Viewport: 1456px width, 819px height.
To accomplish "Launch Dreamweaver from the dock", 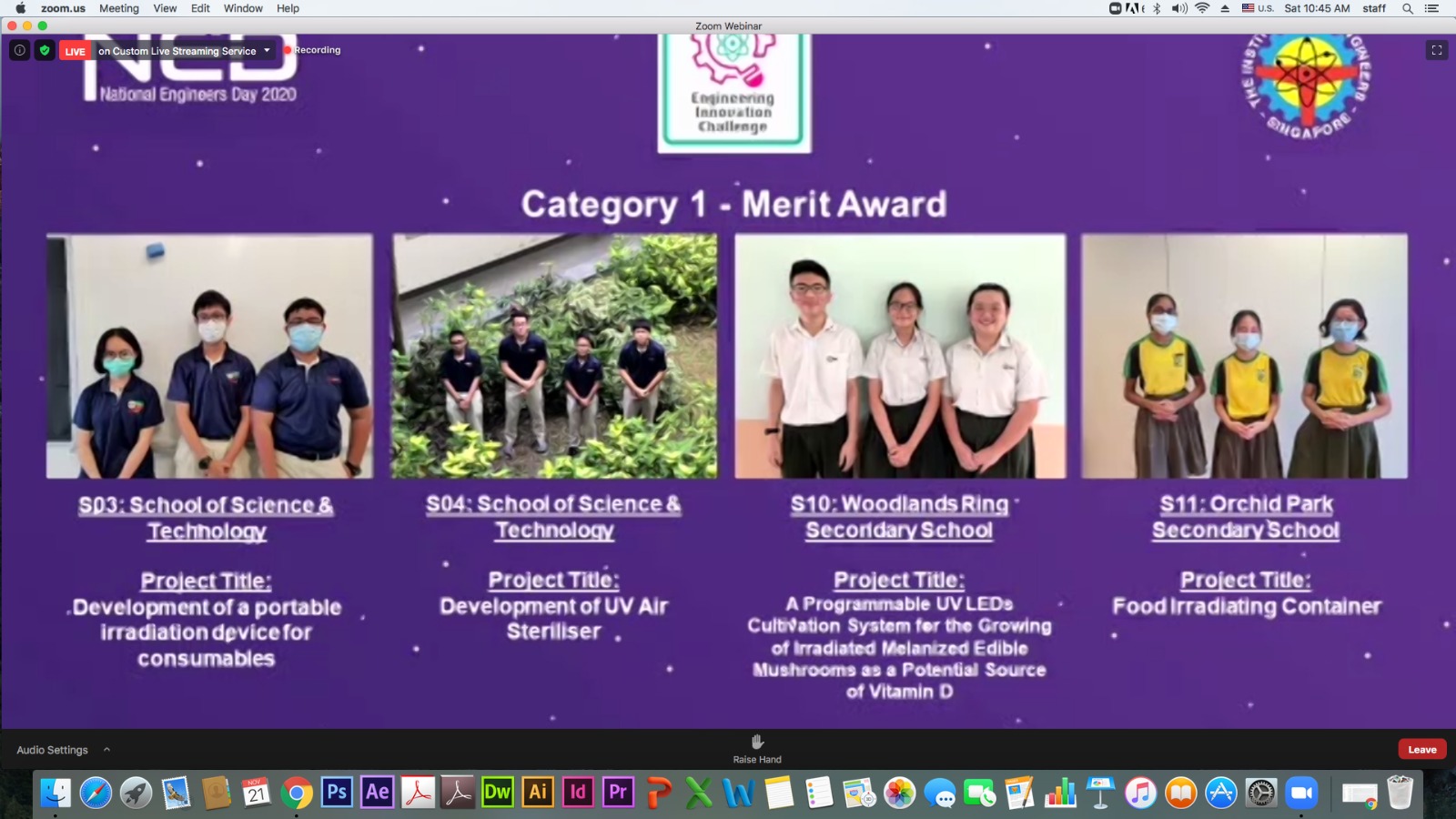I will click(497, 792).
